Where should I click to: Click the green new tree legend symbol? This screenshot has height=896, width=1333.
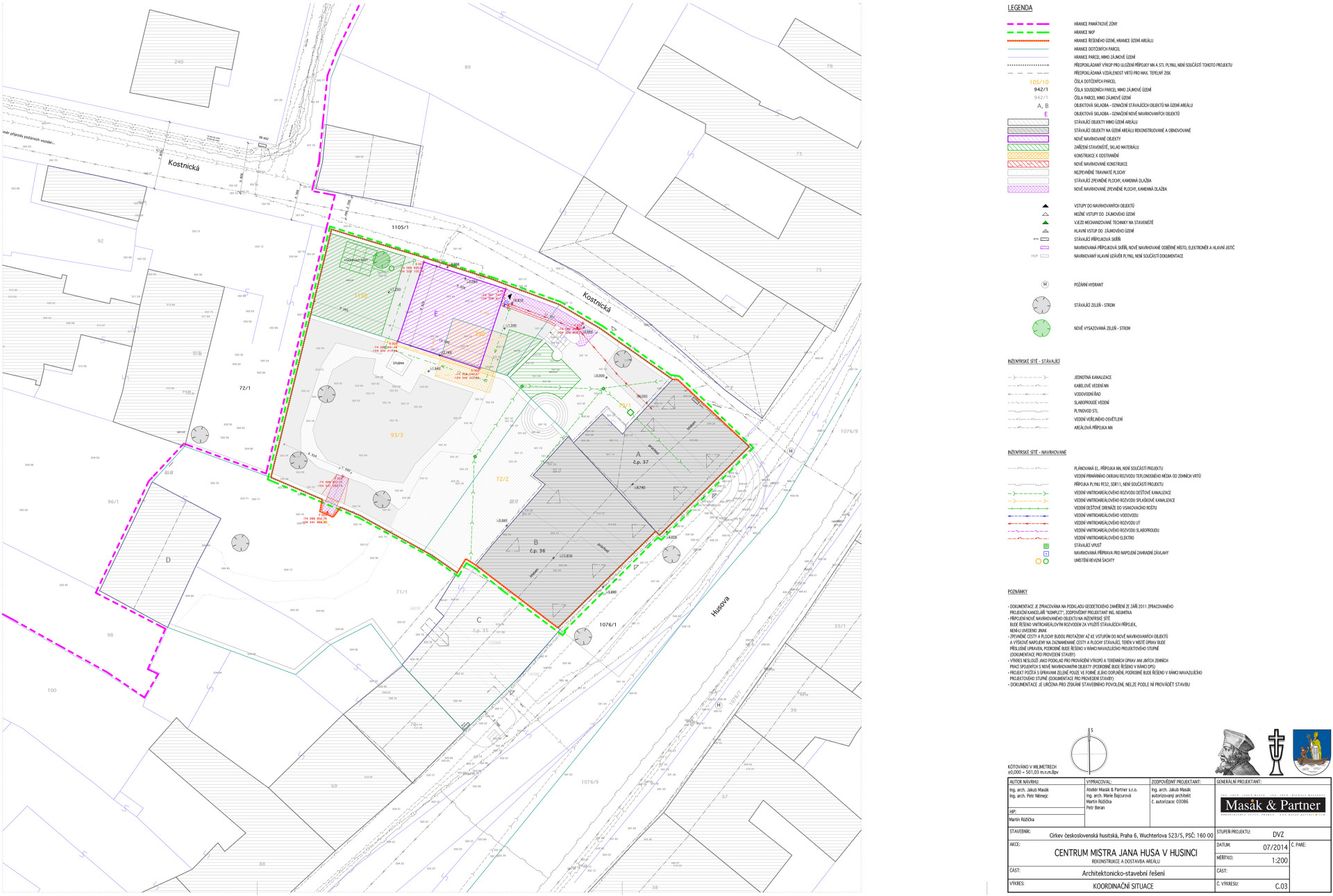pyautogui.click(x=1041, y=328)
